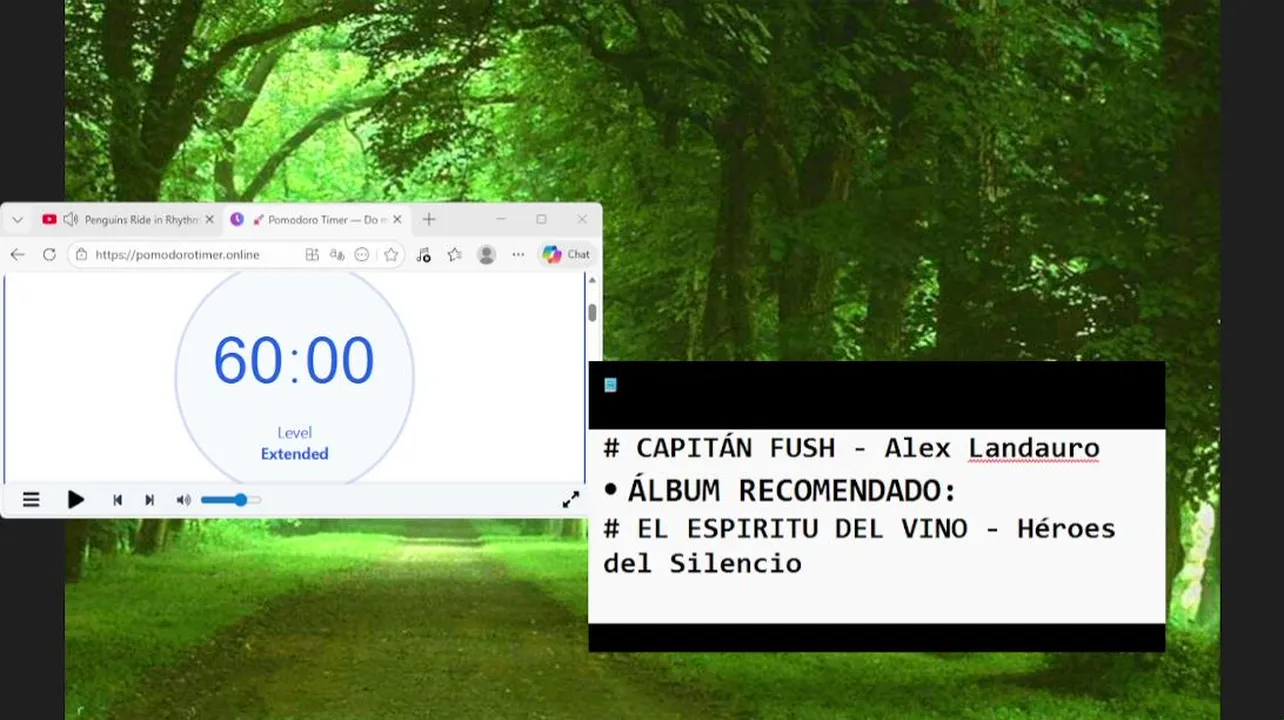Skip to next timer session
This screenshot has width=1284, height=720.
[149, 500]
